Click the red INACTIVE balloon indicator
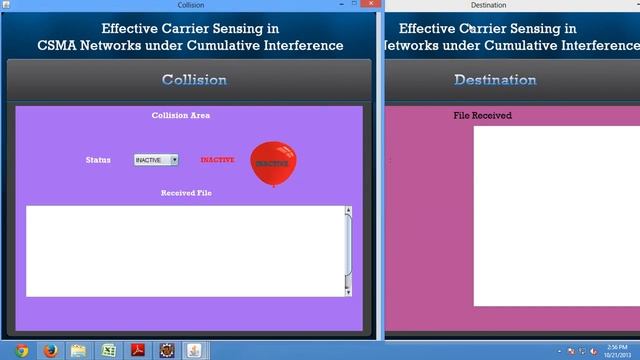 tap(273, 164)
